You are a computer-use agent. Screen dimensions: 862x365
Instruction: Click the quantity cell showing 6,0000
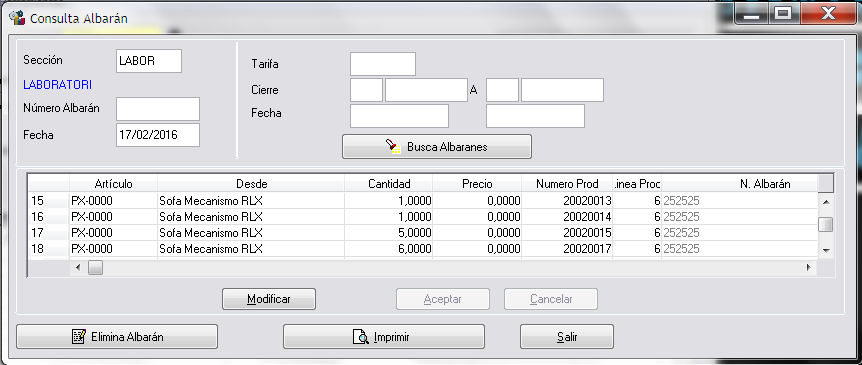pos(389,249)
